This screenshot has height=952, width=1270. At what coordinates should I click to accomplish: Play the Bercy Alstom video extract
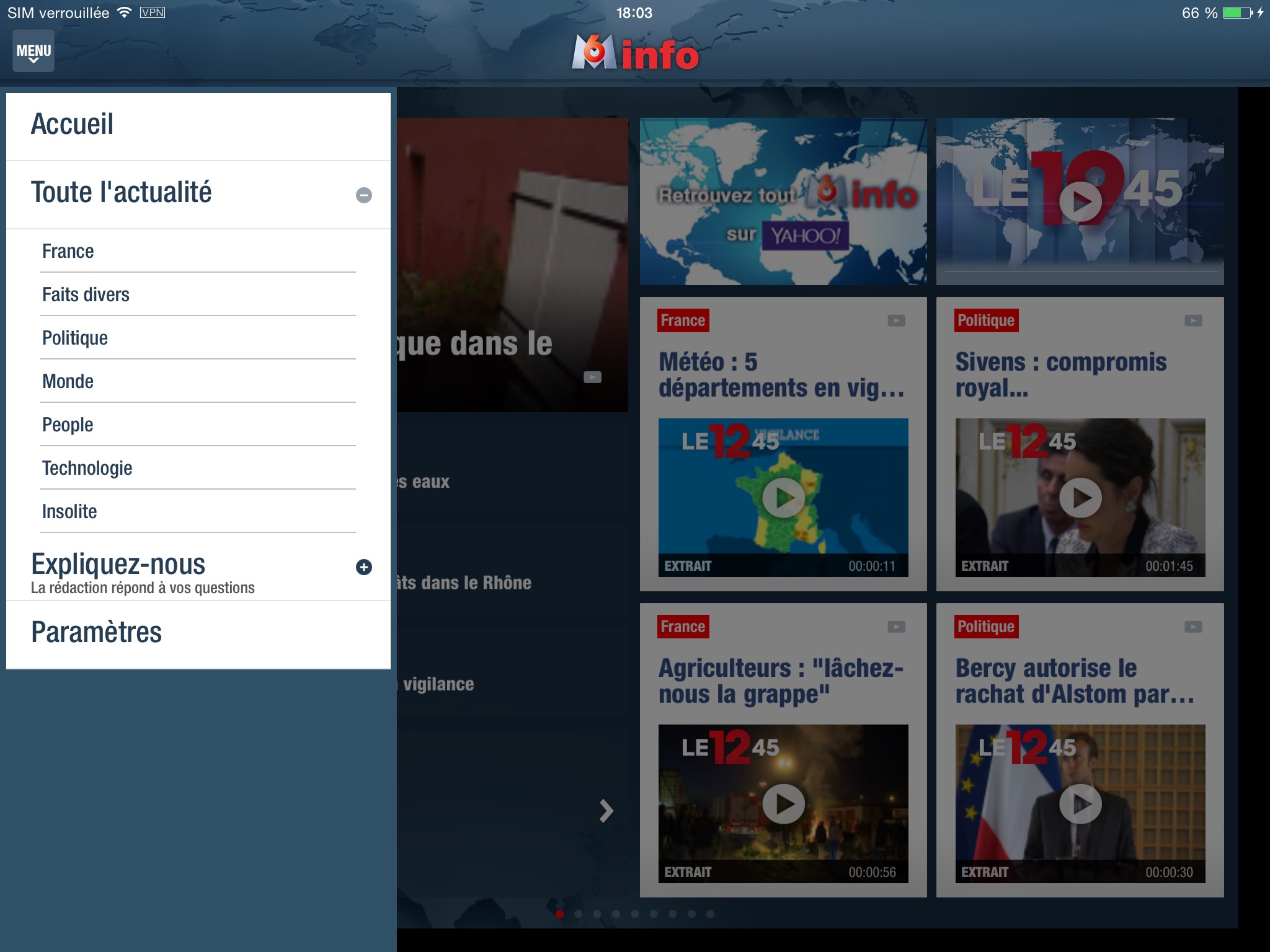point(1080,804)
